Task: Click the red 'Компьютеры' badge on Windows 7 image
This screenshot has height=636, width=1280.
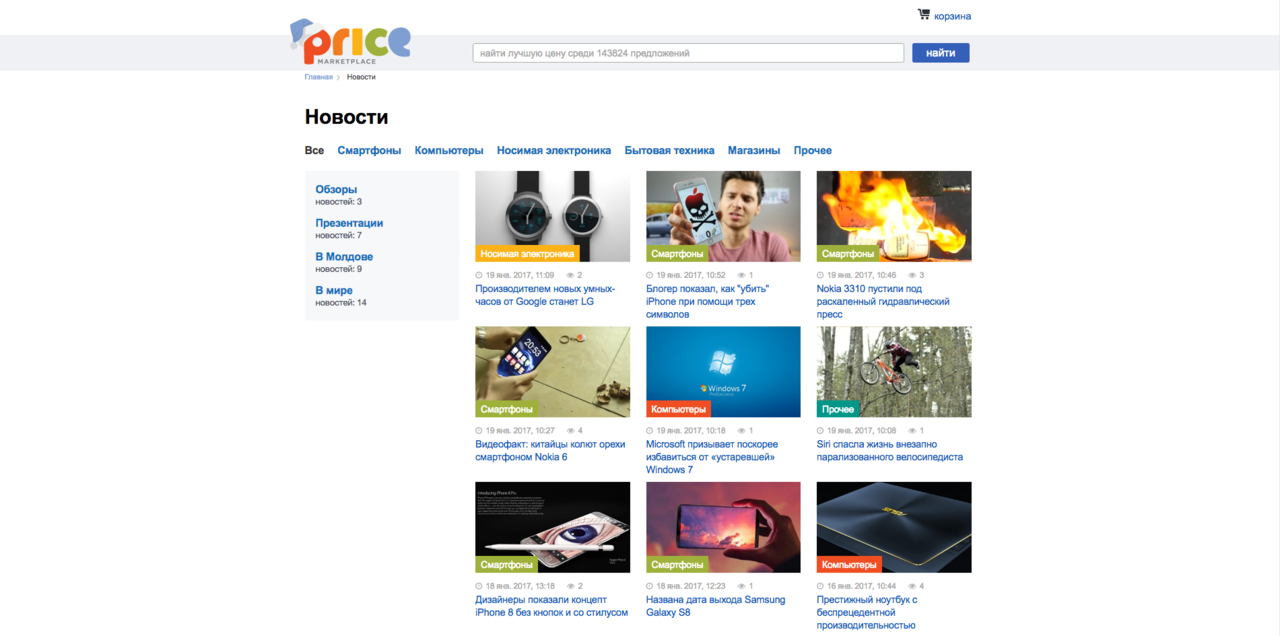Action: 679,409
